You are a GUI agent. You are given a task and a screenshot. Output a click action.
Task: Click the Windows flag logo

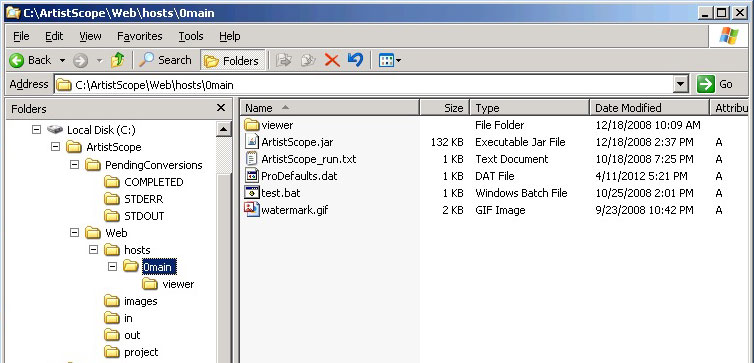728,36
